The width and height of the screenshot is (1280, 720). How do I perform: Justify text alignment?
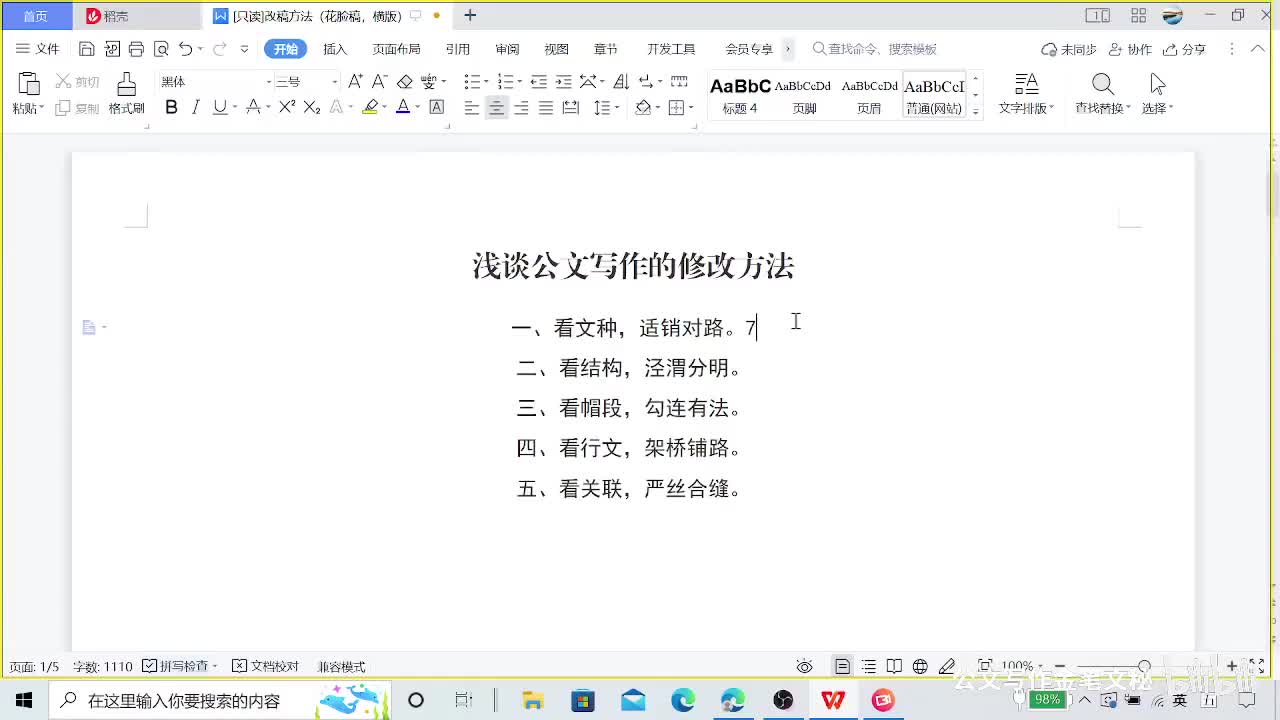[546, 107]
